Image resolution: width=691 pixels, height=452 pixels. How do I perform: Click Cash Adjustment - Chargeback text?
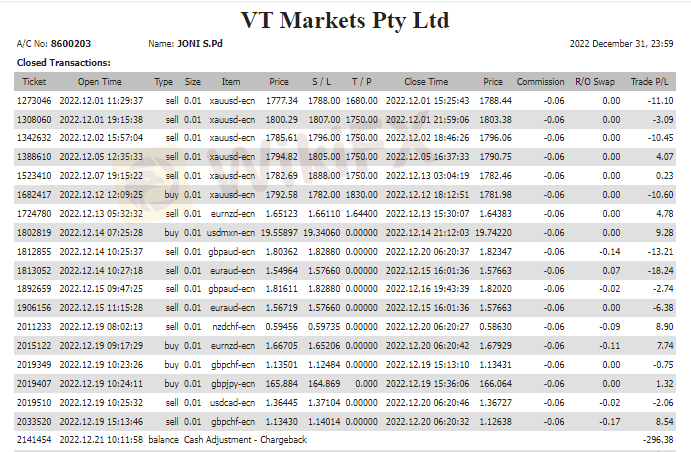pyautogui.click(x=245, y=439)
